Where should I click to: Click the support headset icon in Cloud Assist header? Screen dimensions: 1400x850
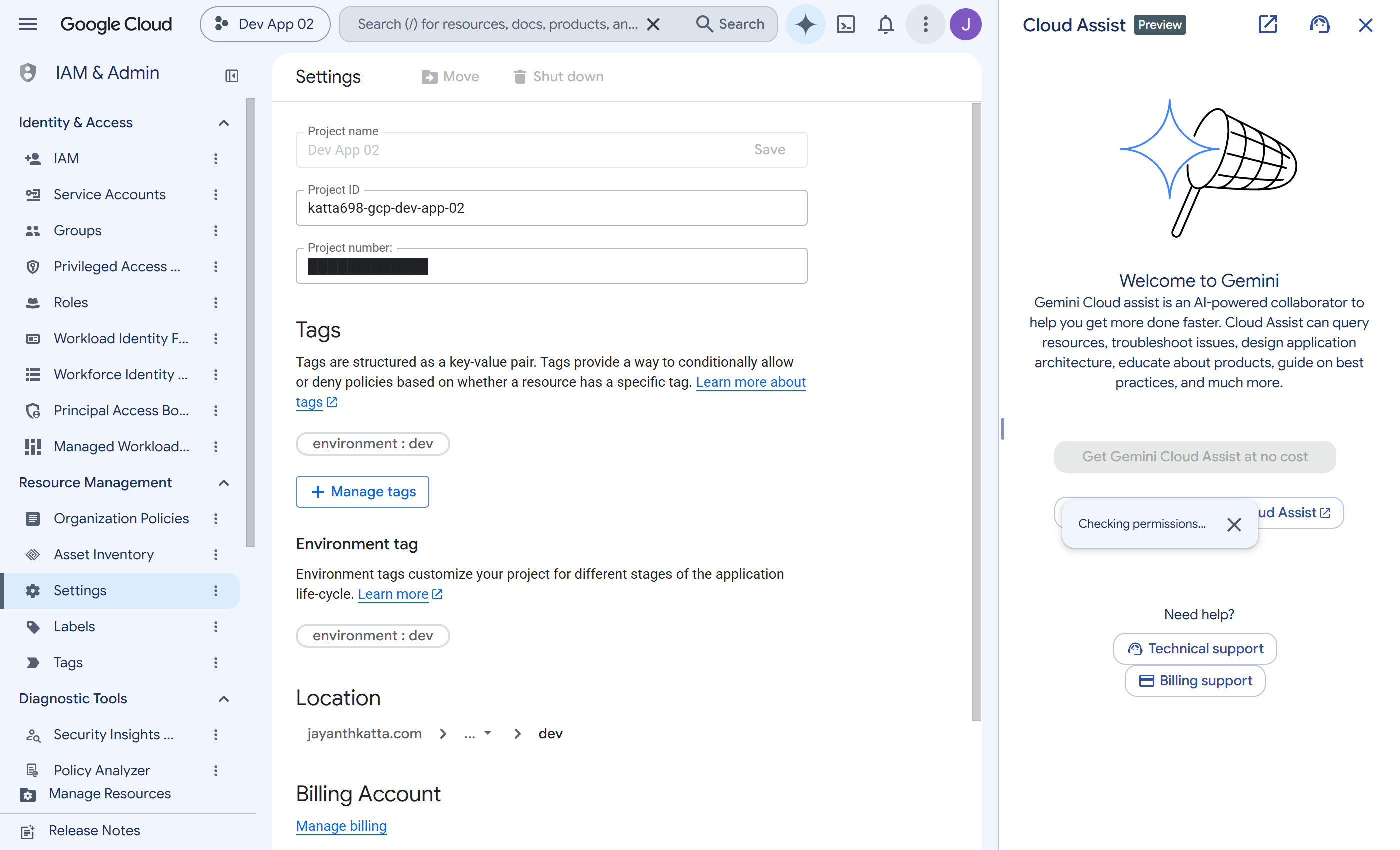1319,24
